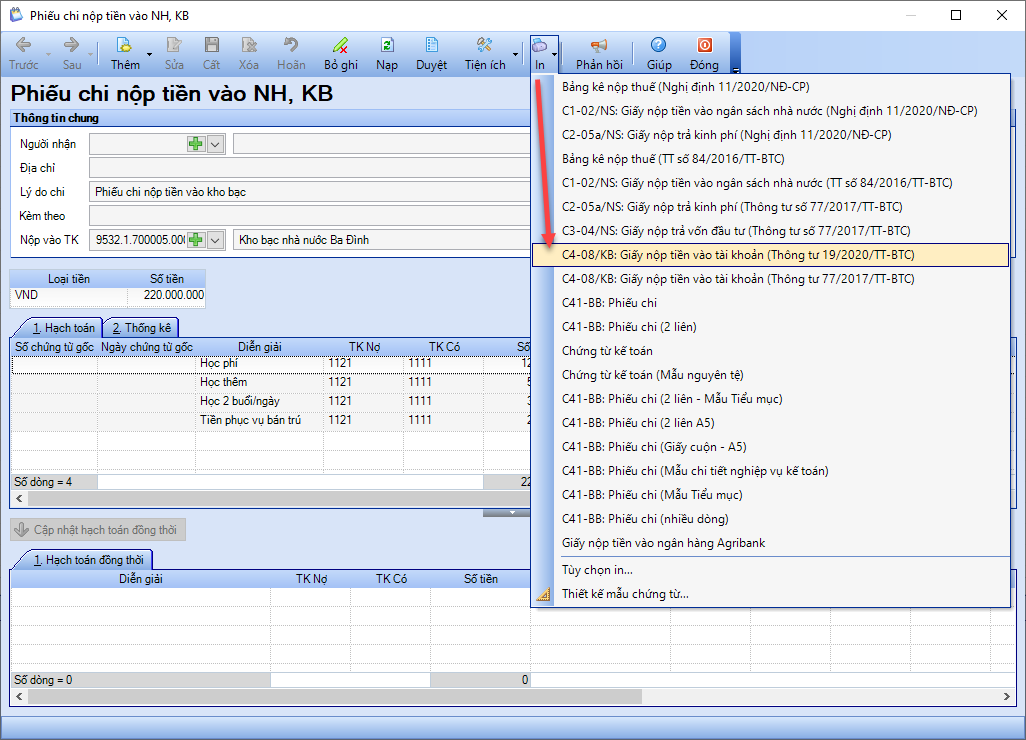Select C4-08/KB Thông tư 19/2020/TT-BTC print template

tap(738, 255)
